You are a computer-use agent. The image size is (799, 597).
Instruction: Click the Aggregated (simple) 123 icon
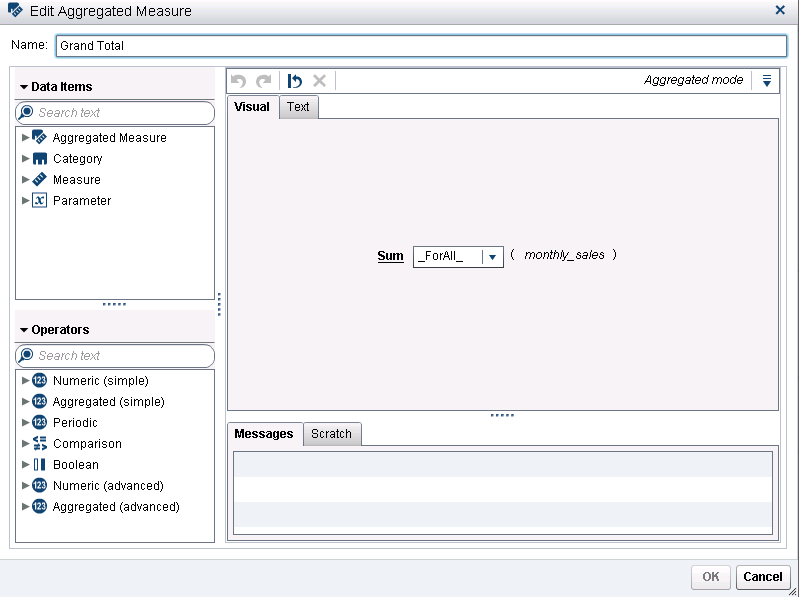(39, 401)
